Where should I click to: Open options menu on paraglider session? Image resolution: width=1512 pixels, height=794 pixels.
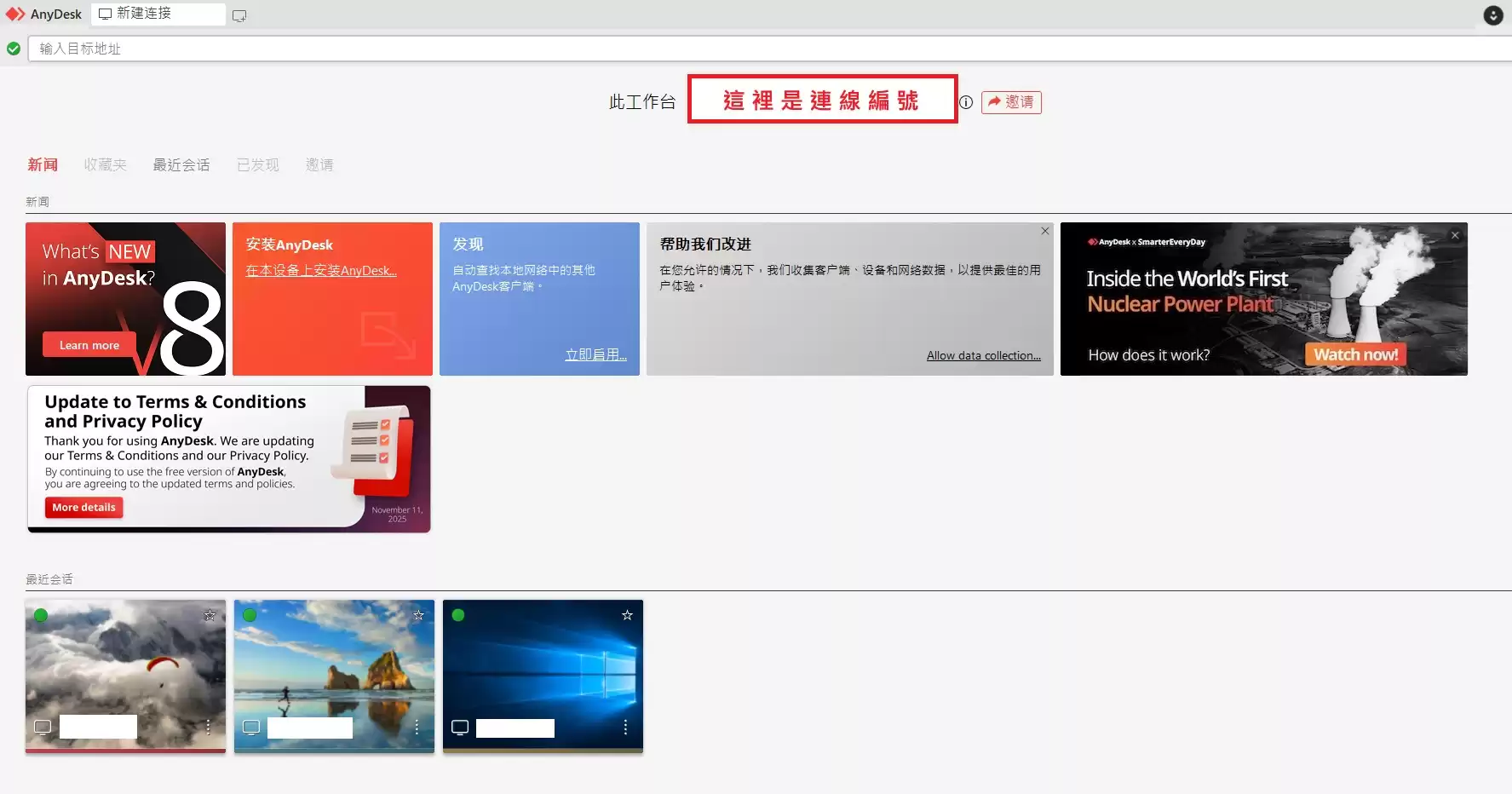tap(208, 727)
